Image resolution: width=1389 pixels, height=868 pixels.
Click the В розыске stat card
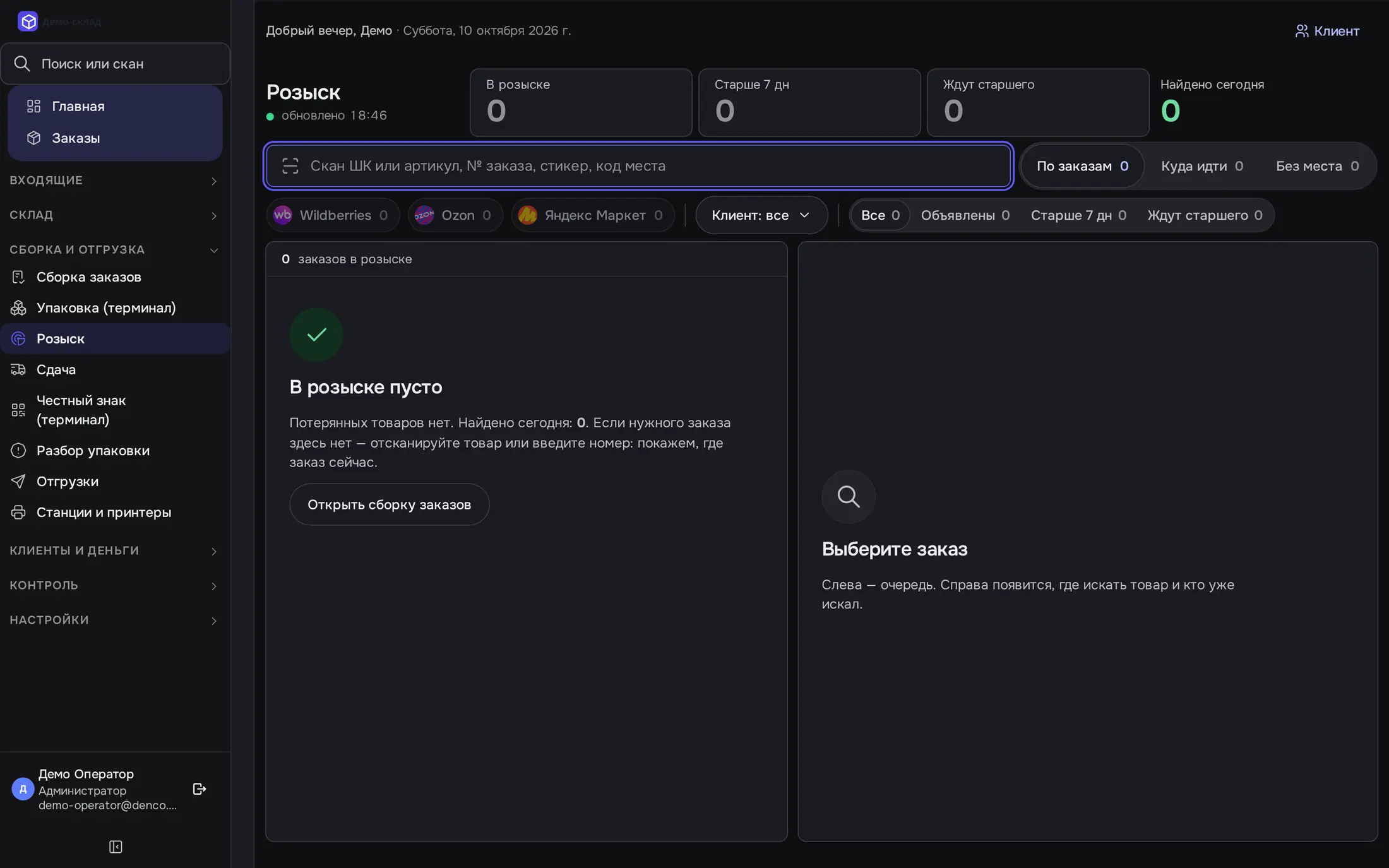[x=581, y=103]
